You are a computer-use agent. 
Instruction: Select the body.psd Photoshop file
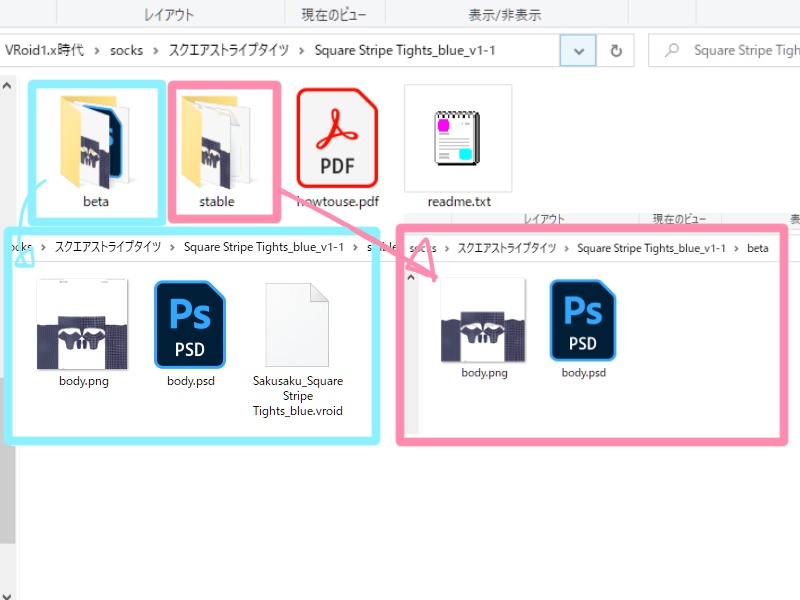click(x=190, y=323)
